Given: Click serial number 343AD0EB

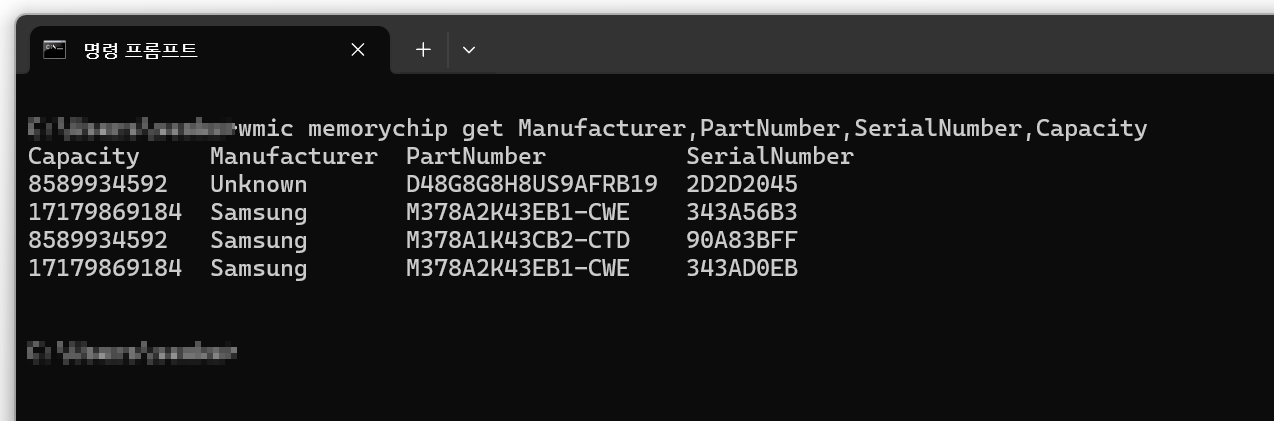Looking at the screenshot, I should (x=742, y=269).
